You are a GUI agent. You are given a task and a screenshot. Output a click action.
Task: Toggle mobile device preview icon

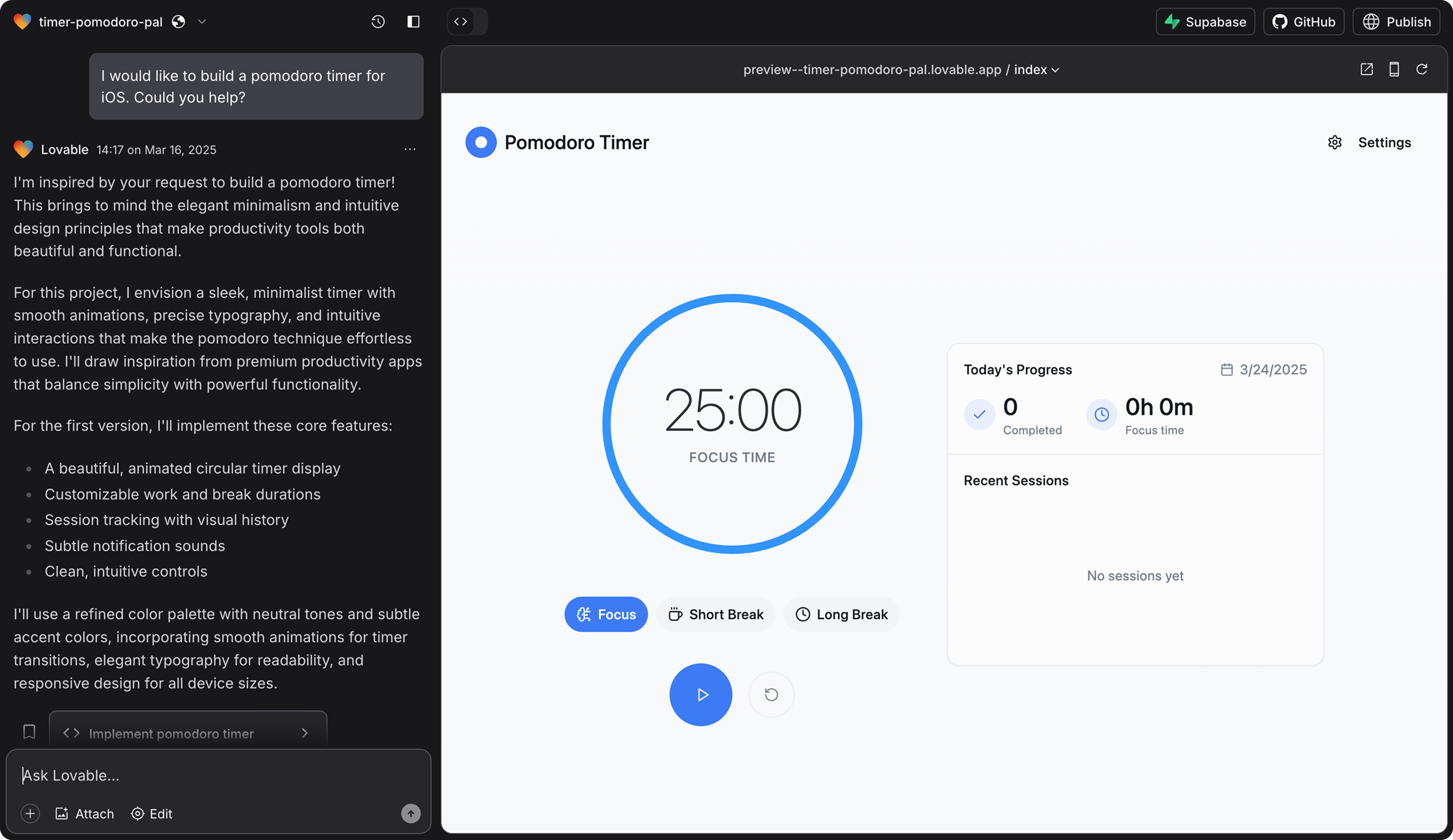point(1394,69)
